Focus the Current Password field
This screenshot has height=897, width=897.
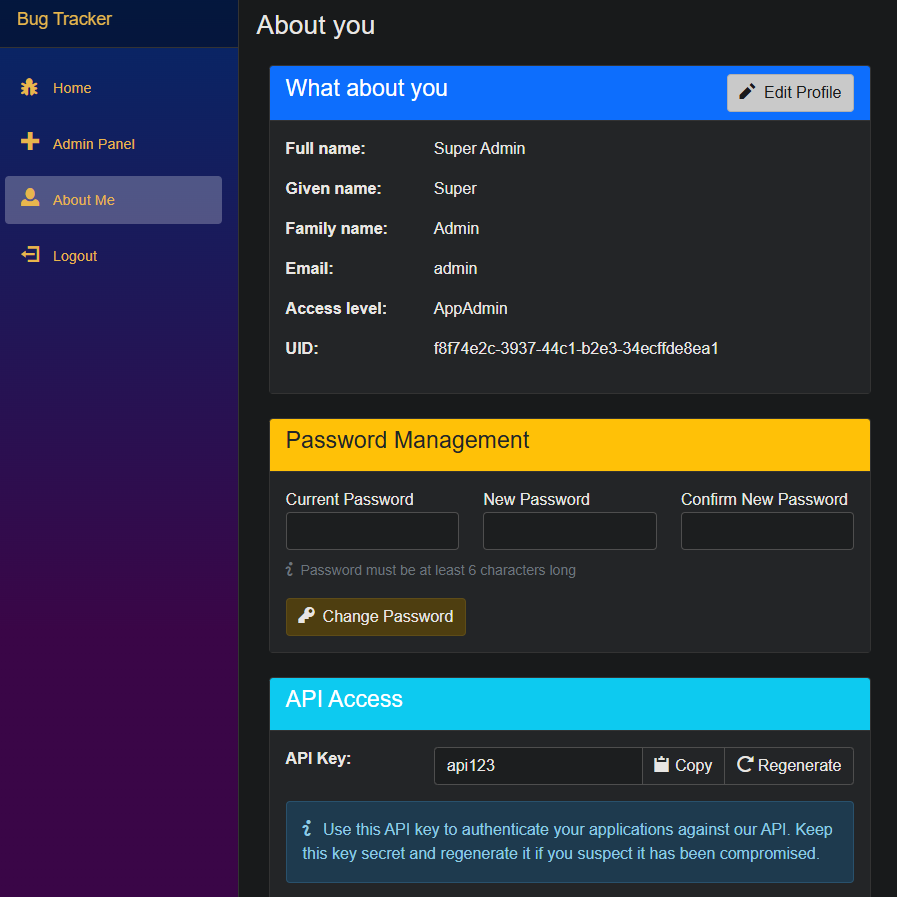pyautogui.click(x=372, y=531)
